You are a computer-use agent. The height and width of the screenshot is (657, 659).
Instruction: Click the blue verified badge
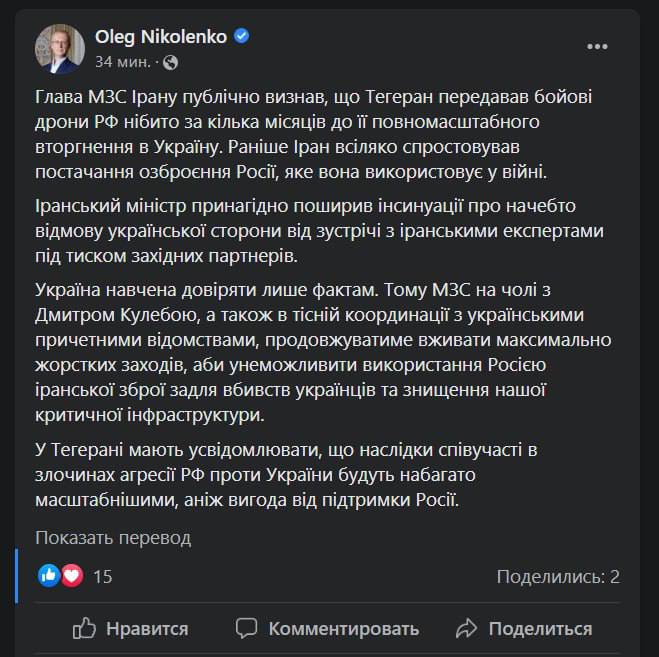coord(242,37)
